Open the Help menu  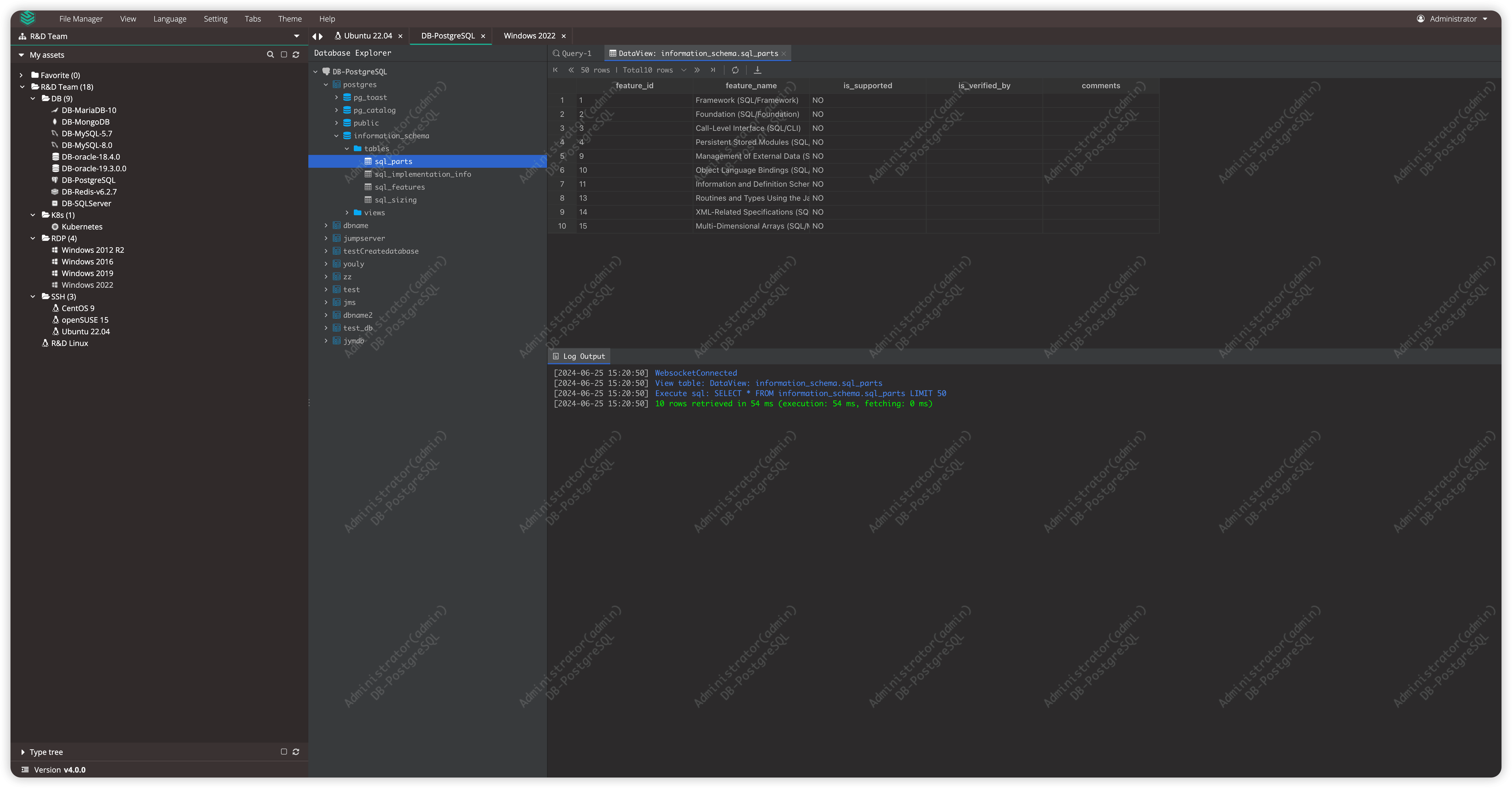coord(327,19)
